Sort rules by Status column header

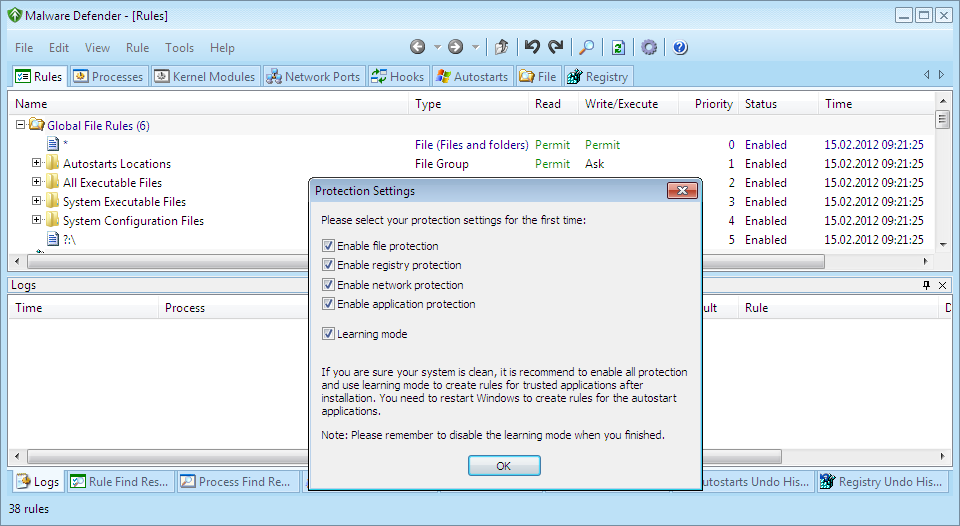(778, 103)
